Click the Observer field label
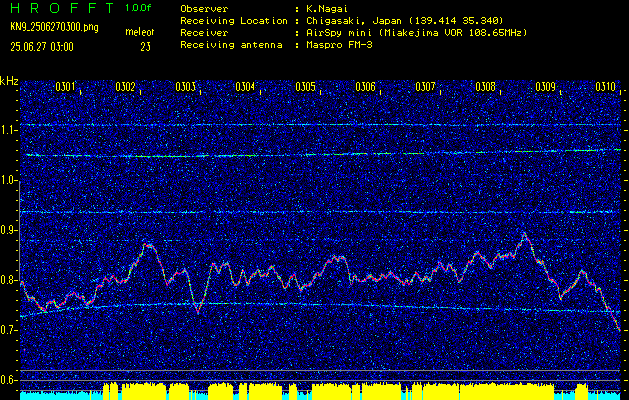629x400 pixels. click(204, 8)
